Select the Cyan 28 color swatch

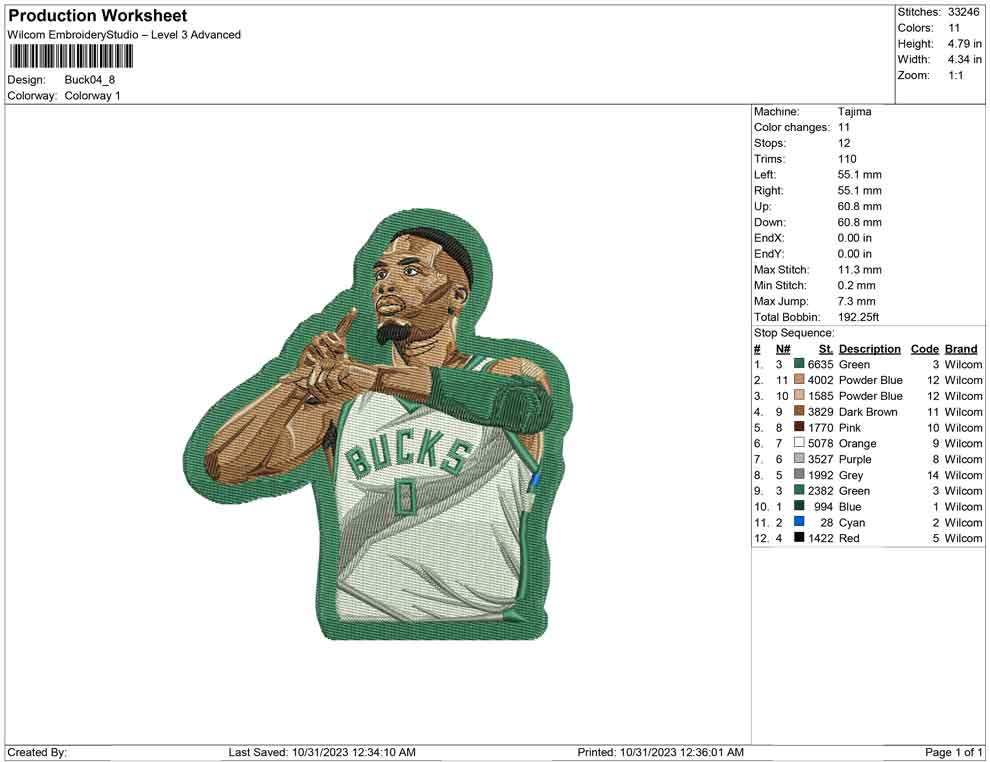799,521
